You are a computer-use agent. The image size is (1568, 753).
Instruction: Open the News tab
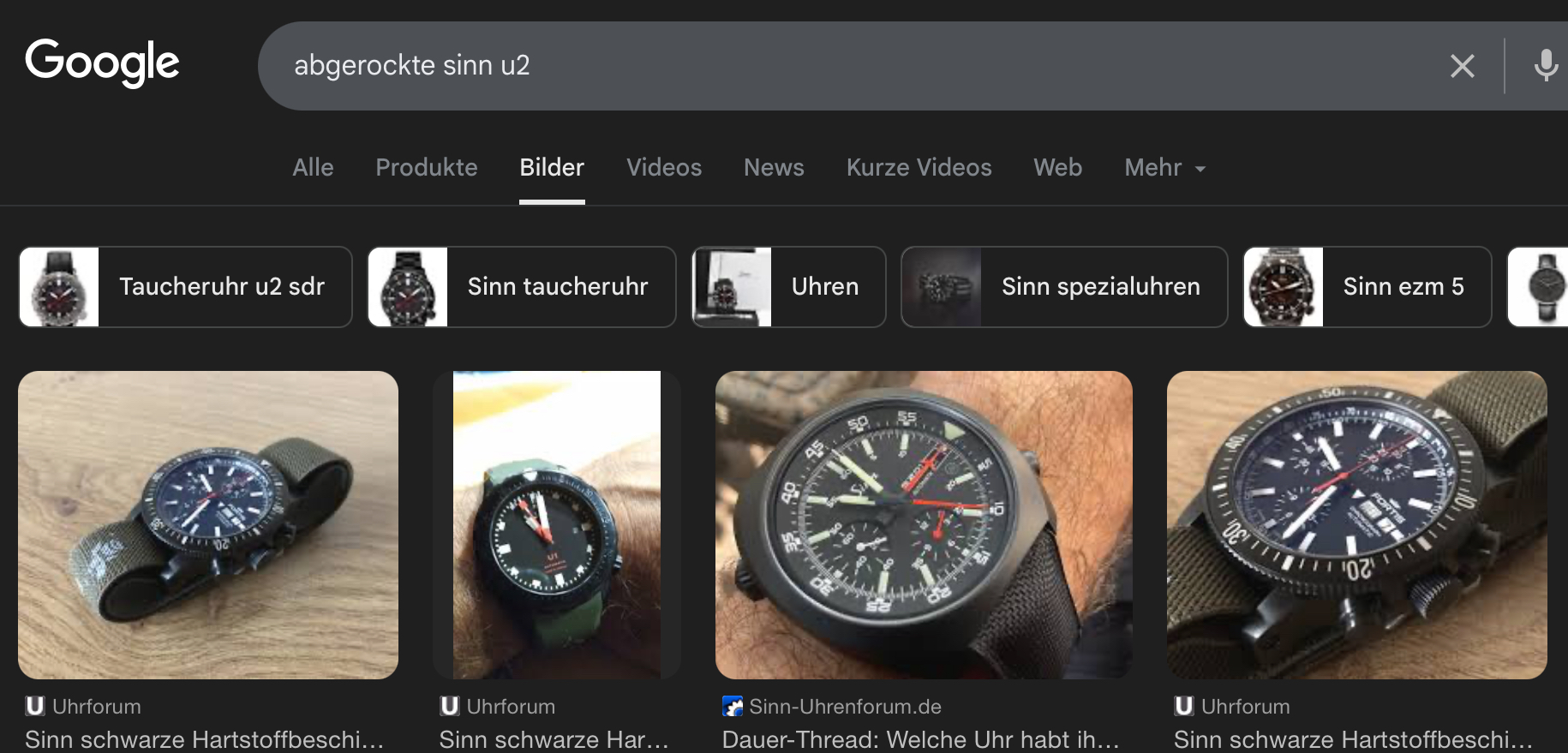[774, 167]
